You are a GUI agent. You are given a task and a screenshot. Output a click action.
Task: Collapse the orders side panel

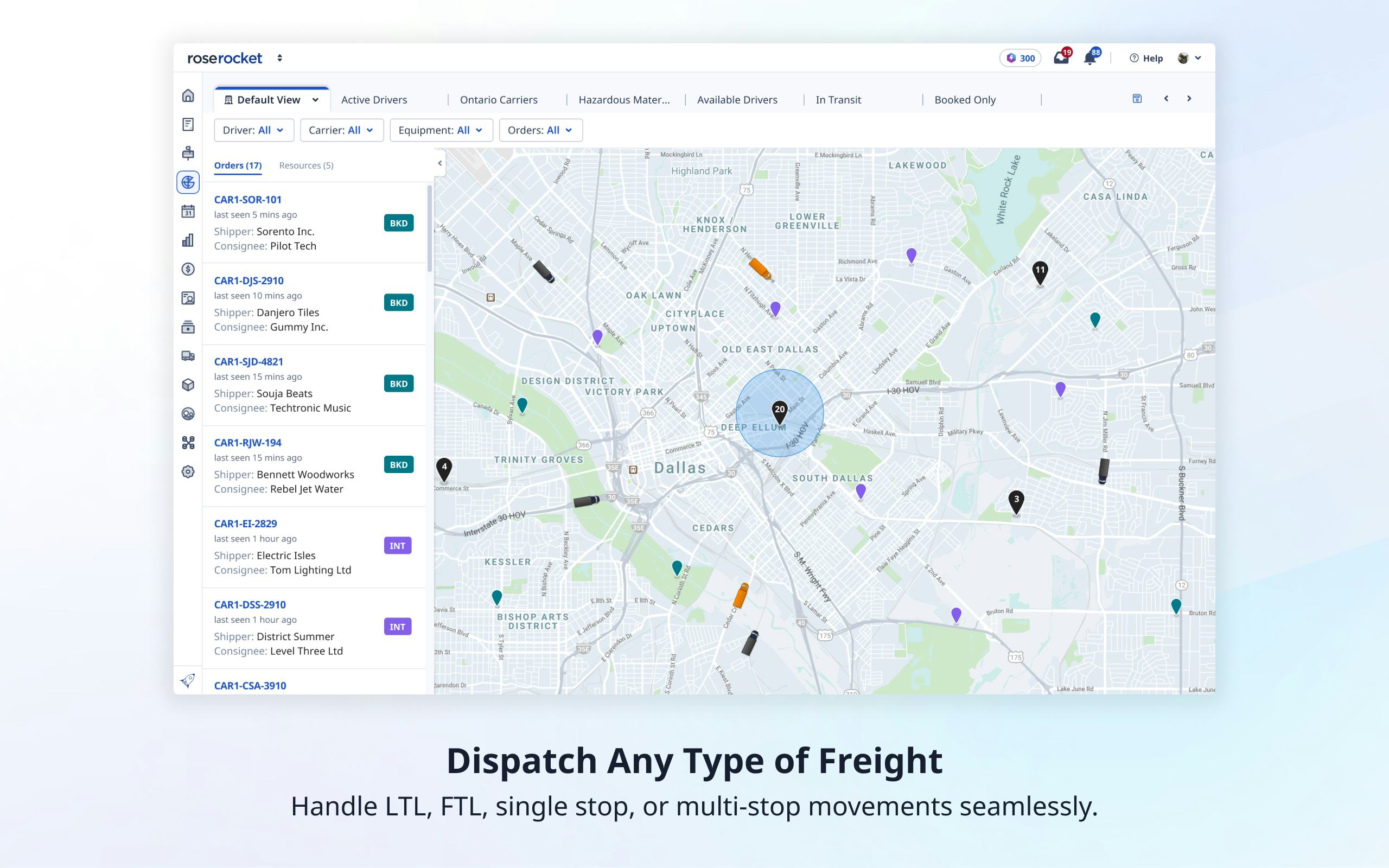(x=439, y=163)
